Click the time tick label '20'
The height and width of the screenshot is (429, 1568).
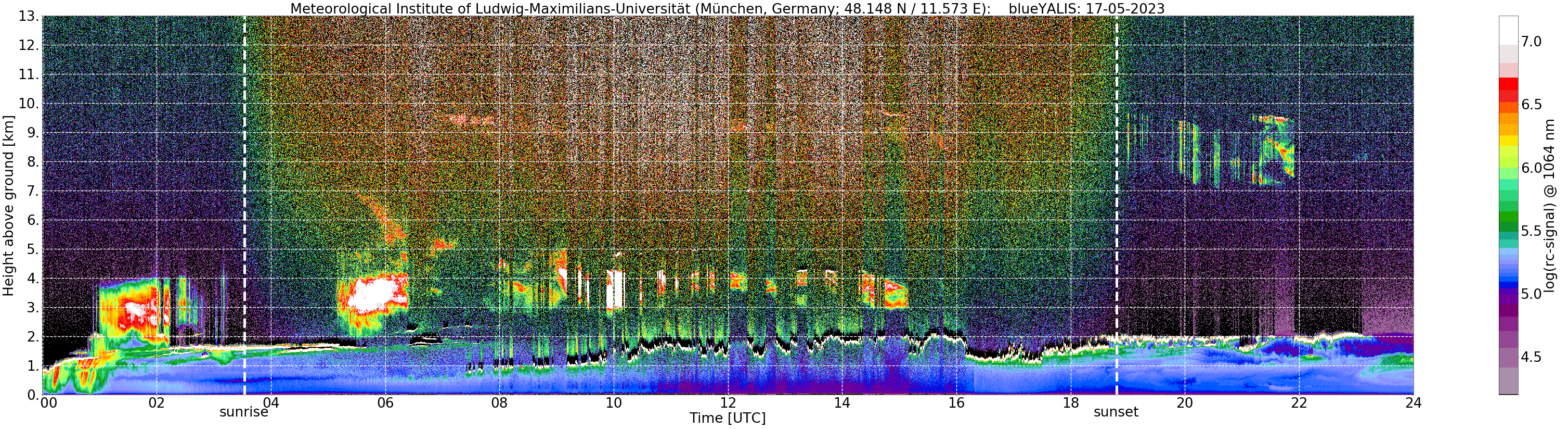click(1185, 403)
